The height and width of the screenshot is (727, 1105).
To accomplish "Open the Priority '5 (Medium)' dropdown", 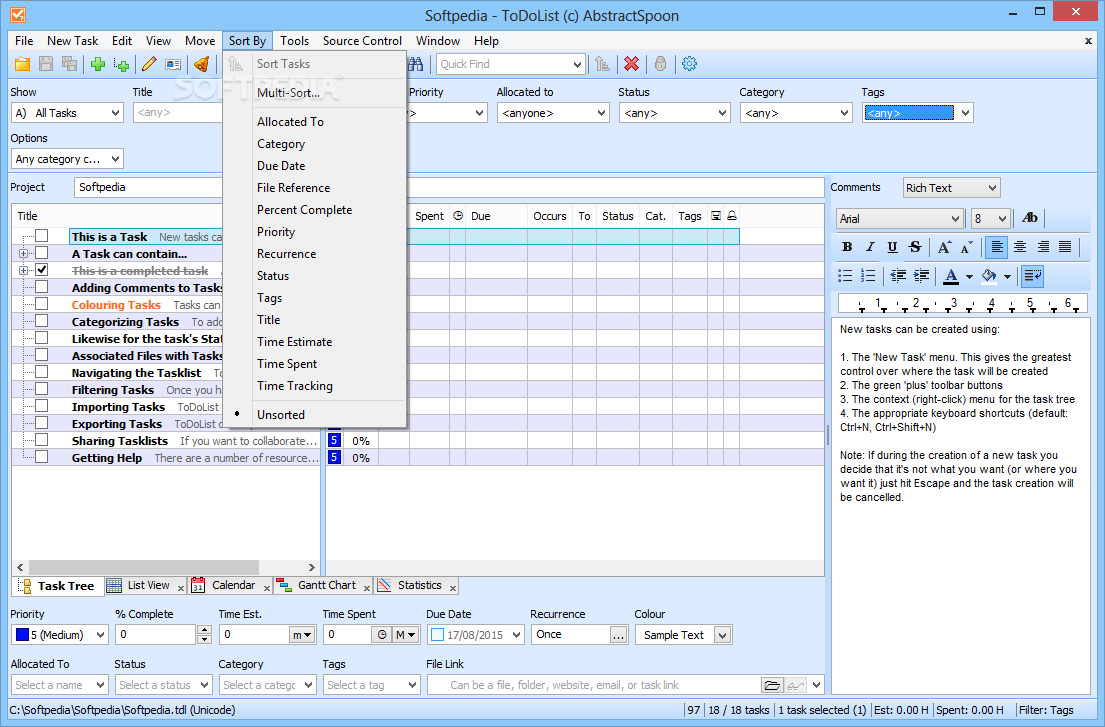I will (59, 635).
